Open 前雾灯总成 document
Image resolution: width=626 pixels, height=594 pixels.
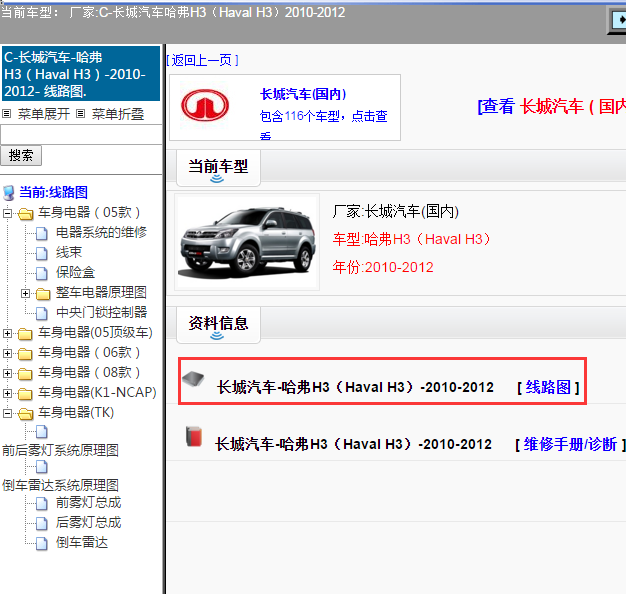[x=88, y=503]
